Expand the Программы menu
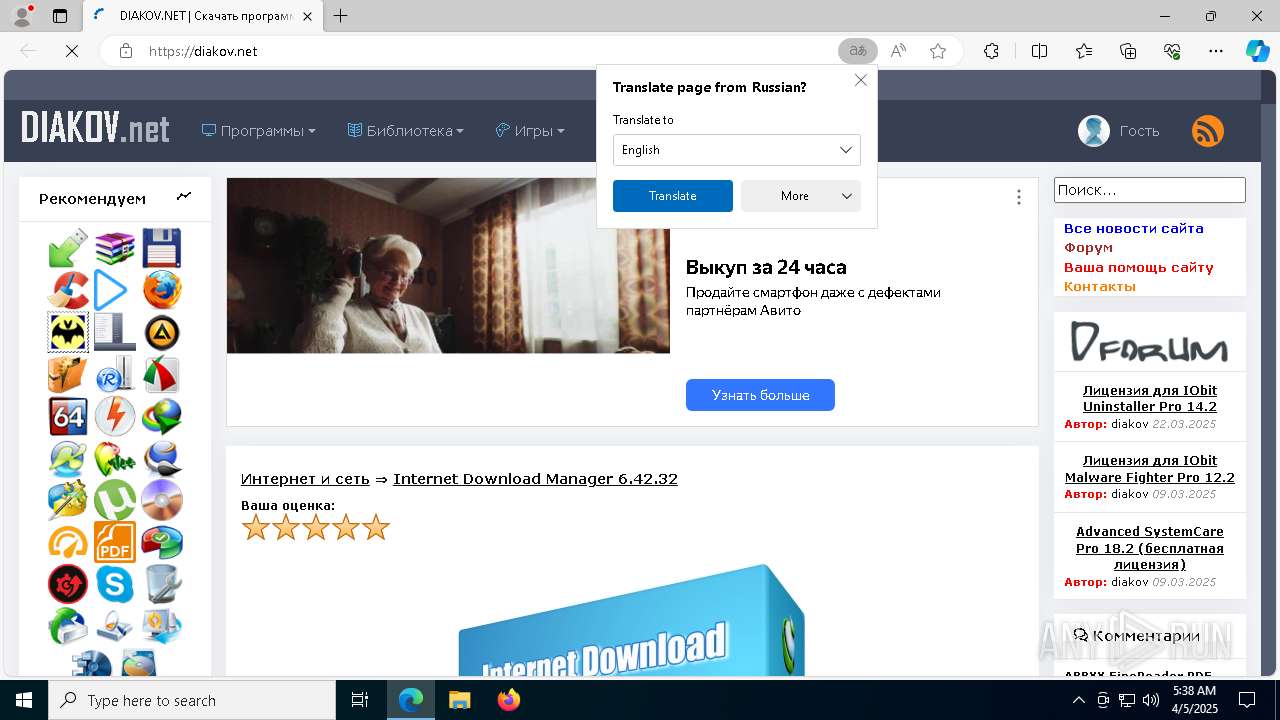 coord(258,131)
